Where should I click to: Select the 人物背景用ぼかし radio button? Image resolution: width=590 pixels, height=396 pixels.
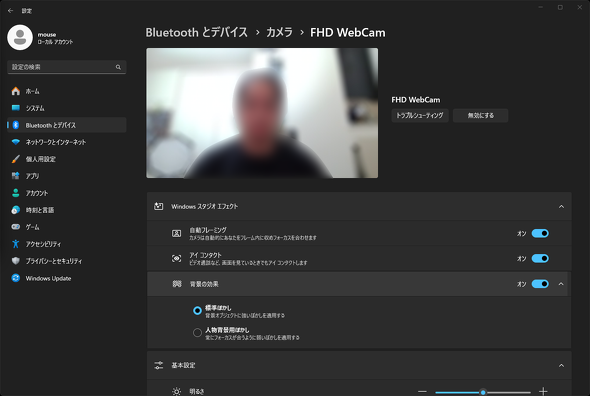[x=197, y=333]
